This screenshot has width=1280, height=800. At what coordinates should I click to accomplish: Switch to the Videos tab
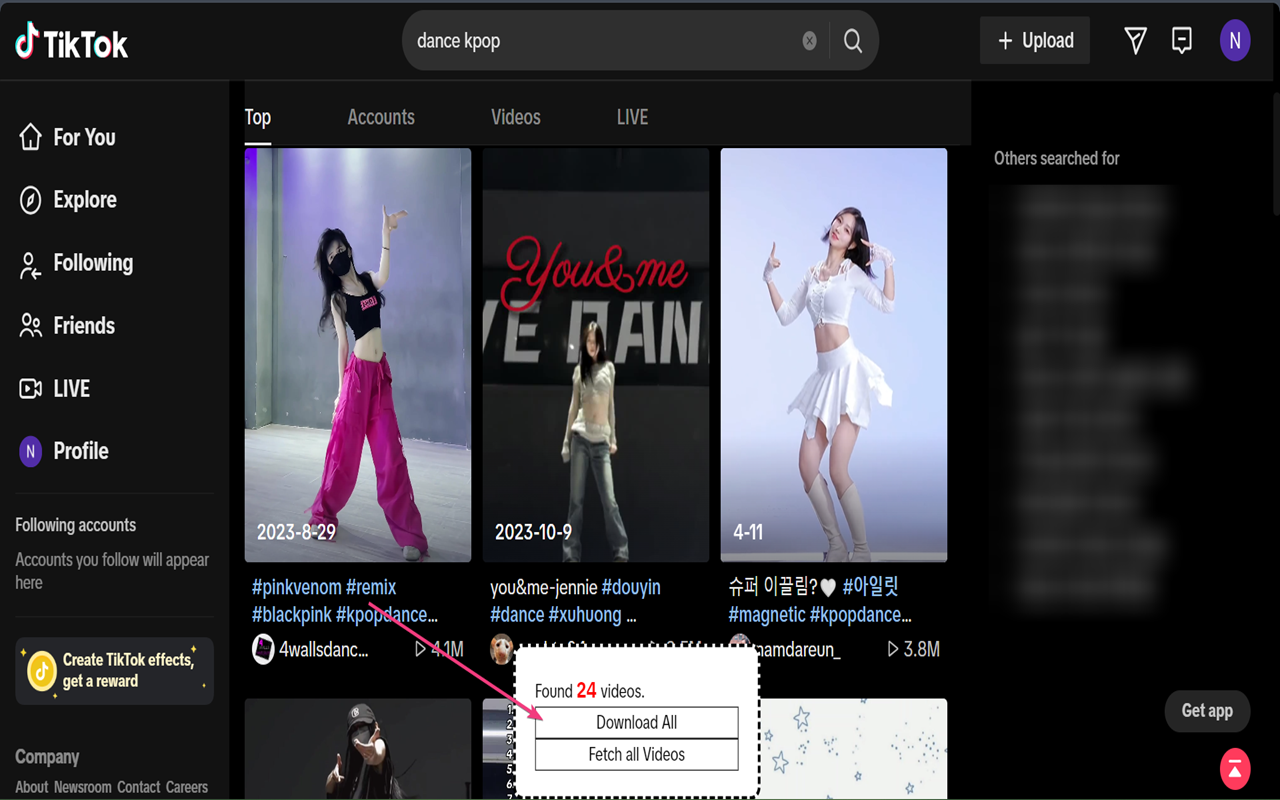coord(516,117)
